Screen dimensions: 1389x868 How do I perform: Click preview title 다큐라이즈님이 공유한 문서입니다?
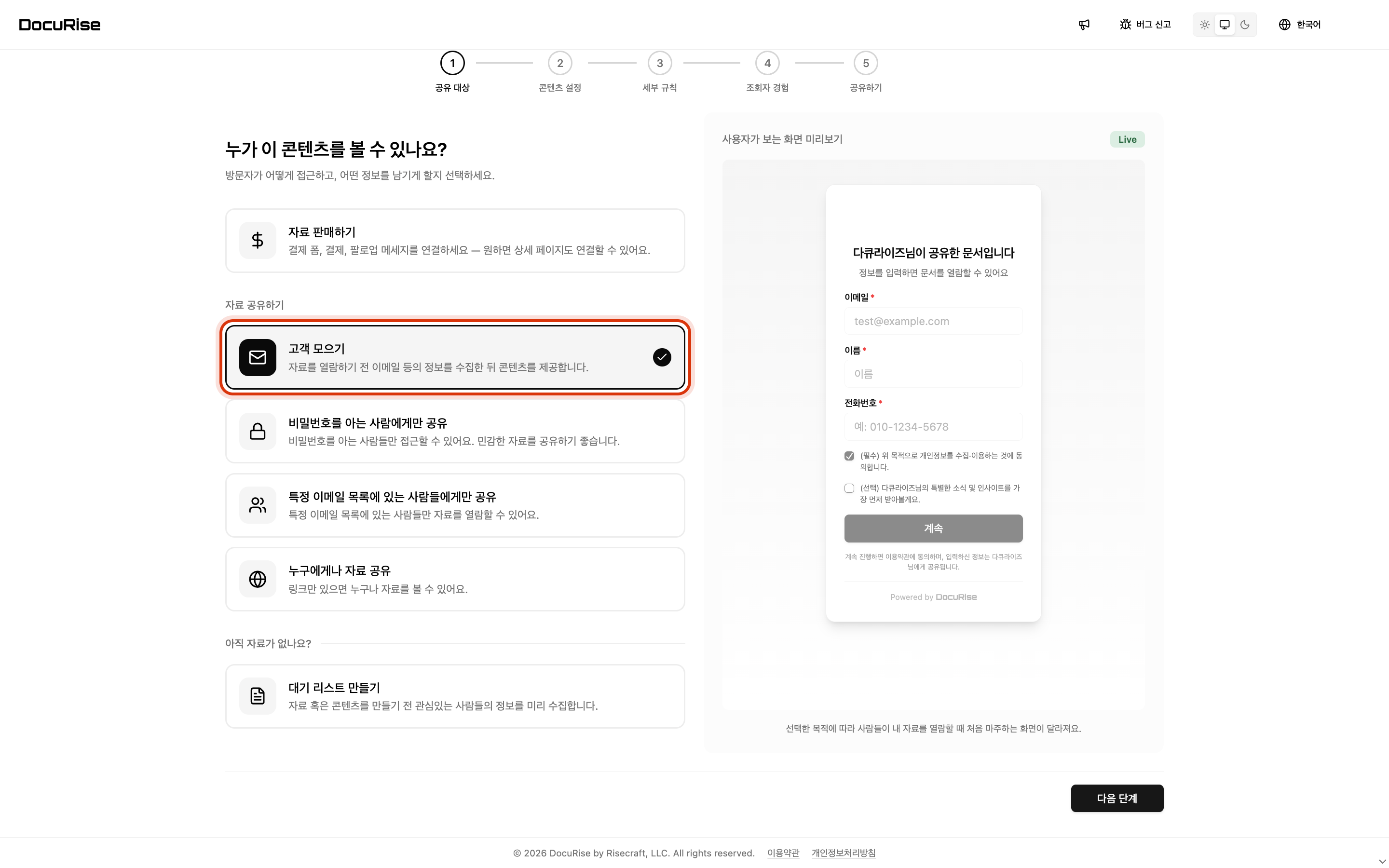coord(933,253)
